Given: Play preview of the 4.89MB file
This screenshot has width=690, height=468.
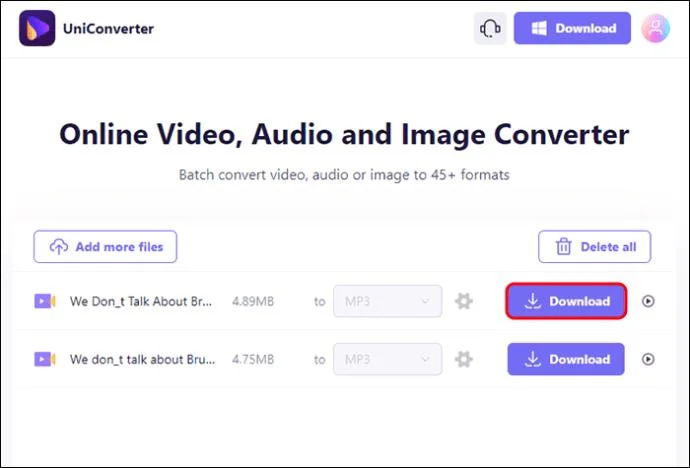Looking at the screenshot, I should tap(648, 301).
